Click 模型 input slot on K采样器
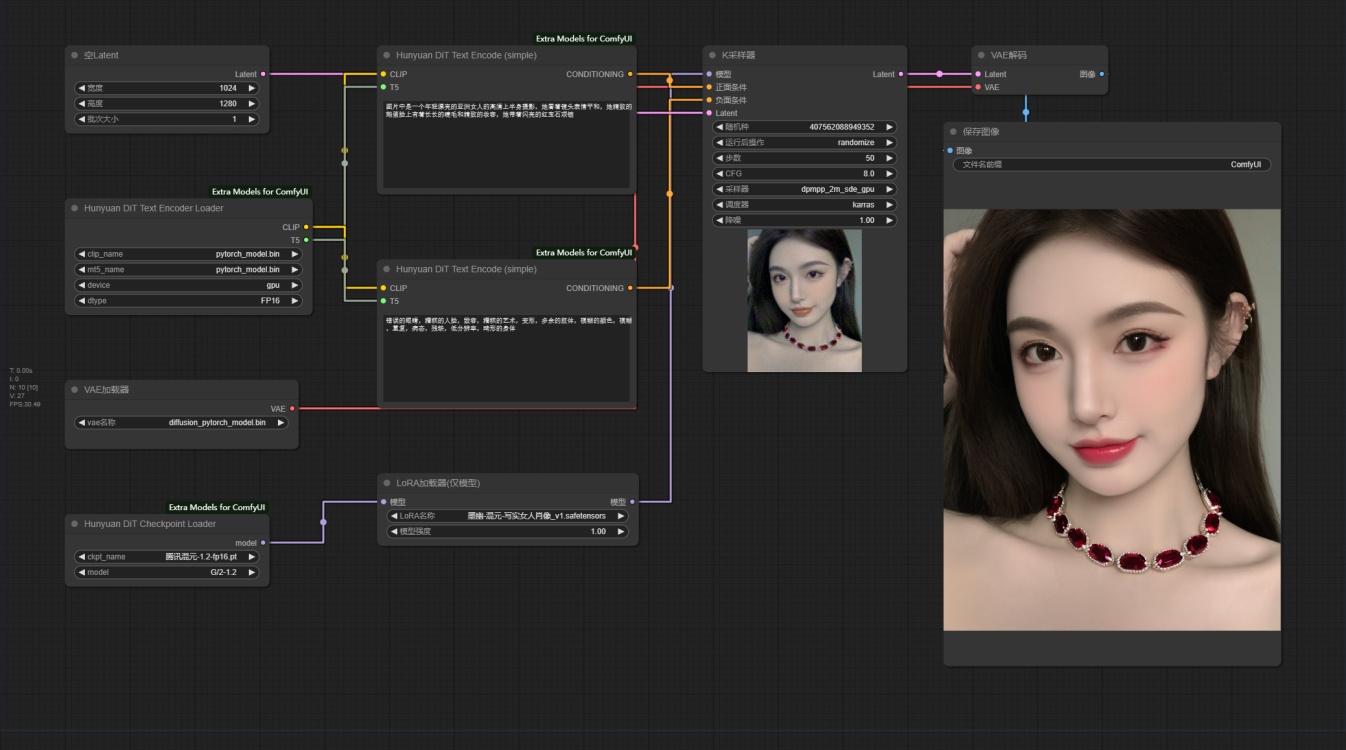 click(x=709, y=74)
